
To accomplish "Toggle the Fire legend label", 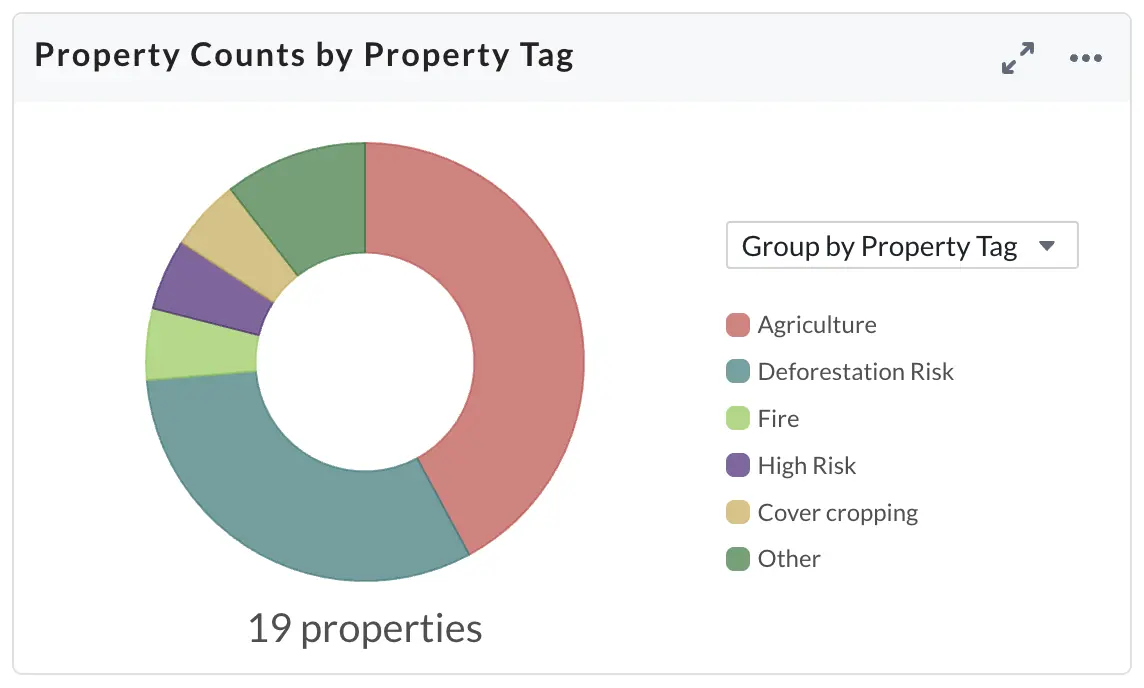I will pos(778,418).
